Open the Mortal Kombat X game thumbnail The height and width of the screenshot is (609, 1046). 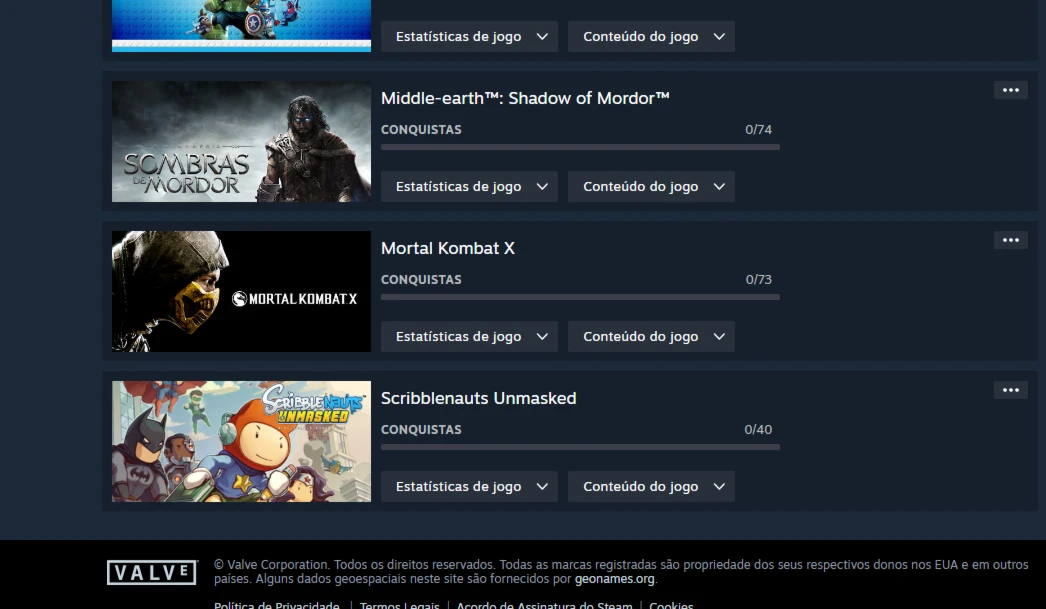(241, 291)
